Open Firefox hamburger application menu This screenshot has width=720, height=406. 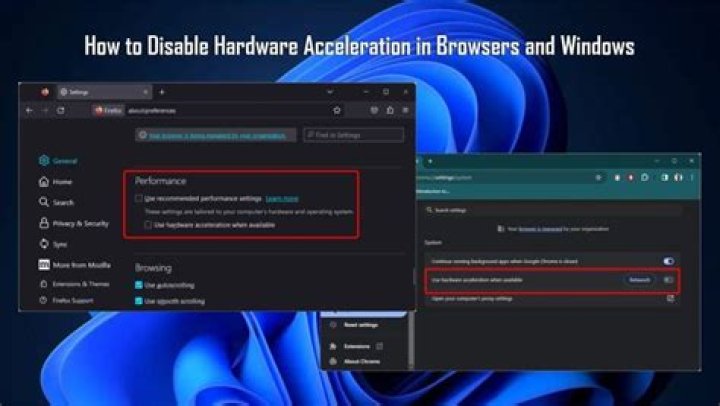tap(405, 110)
